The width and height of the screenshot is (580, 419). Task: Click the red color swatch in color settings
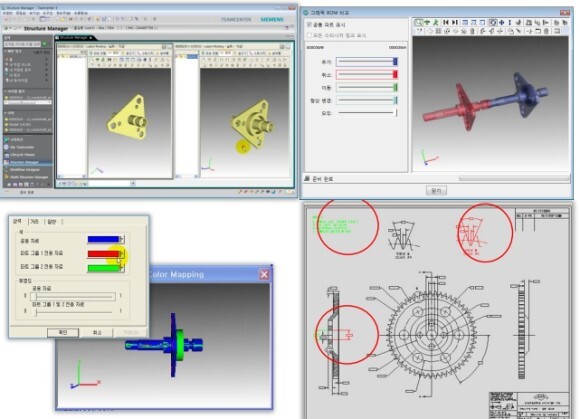pyautogui.click(x=104, y=254)
